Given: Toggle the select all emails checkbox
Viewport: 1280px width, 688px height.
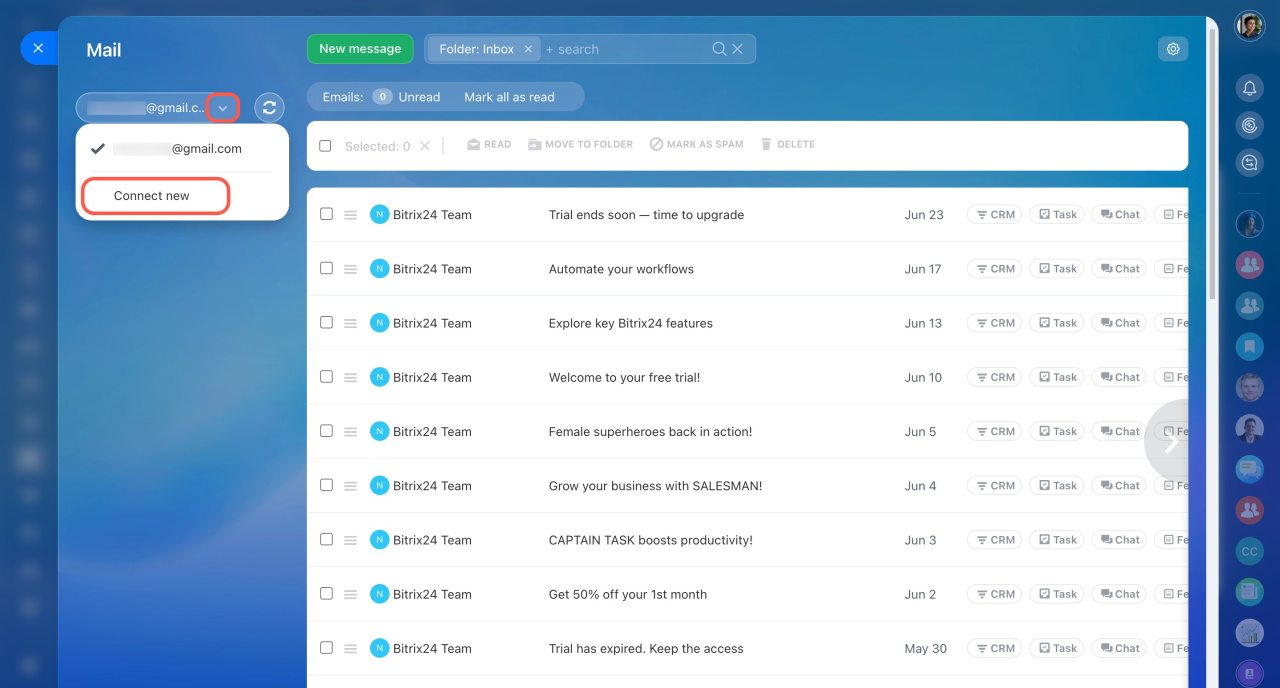Looking at the screenshot, I should (x=325, y=146).
